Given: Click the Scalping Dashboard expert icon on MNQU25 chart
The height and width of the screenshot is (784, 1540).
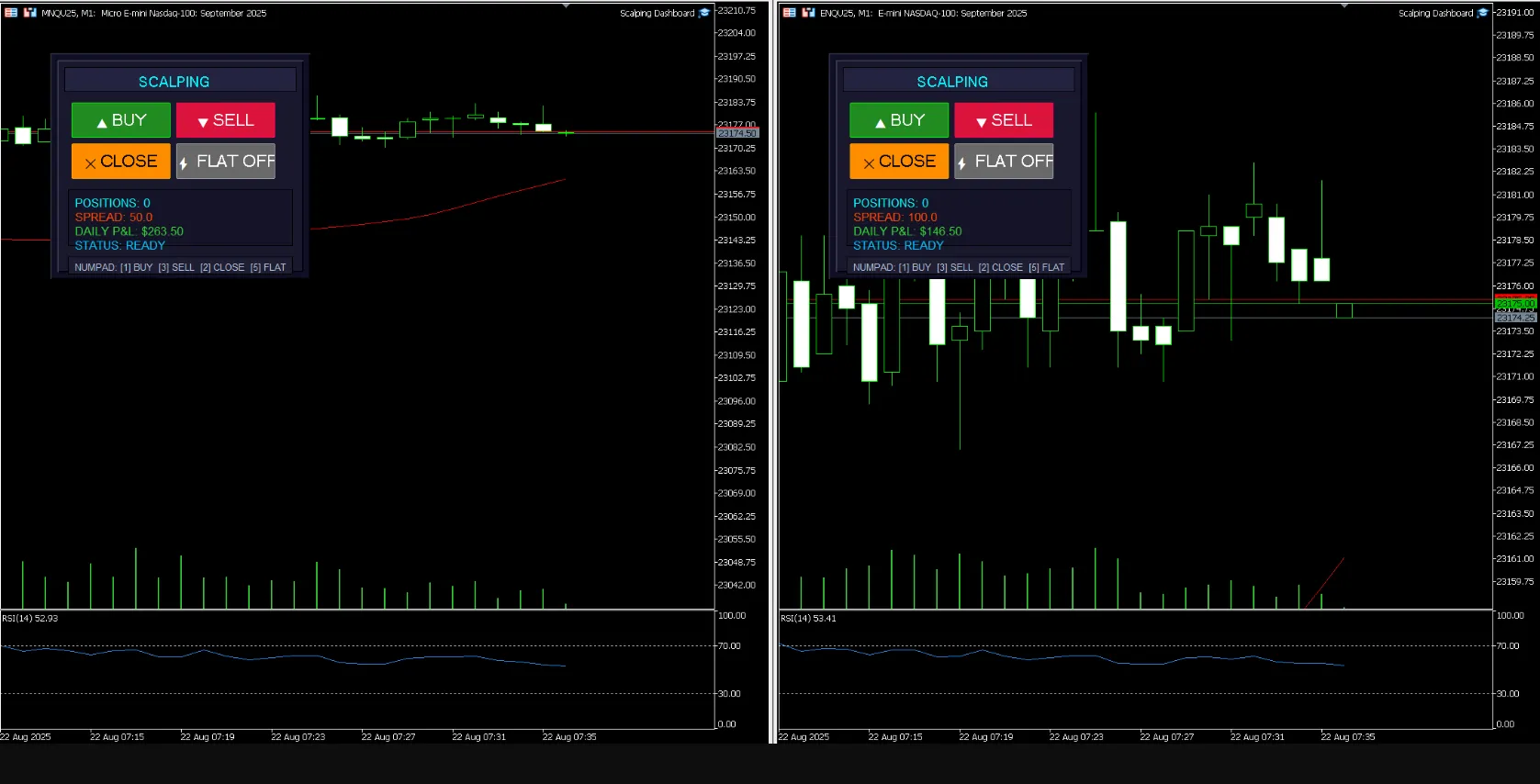Looking at the screenshot, I should [x=704, y=13].
